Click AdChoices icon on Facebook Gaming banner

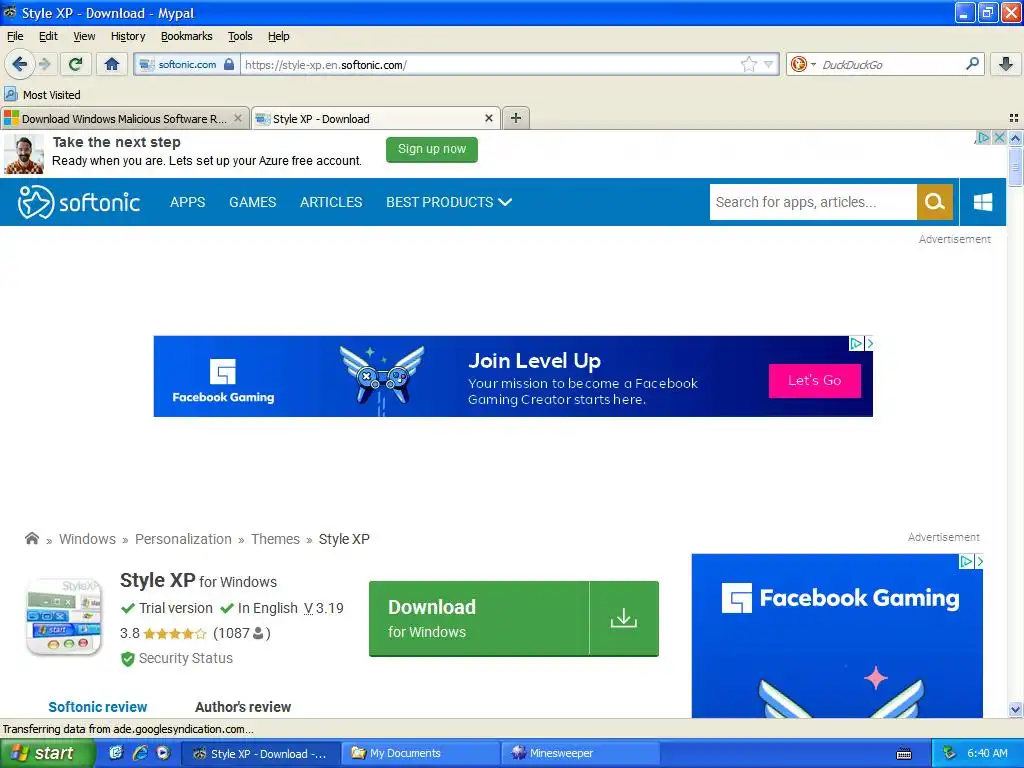click(x=856, y=344)
